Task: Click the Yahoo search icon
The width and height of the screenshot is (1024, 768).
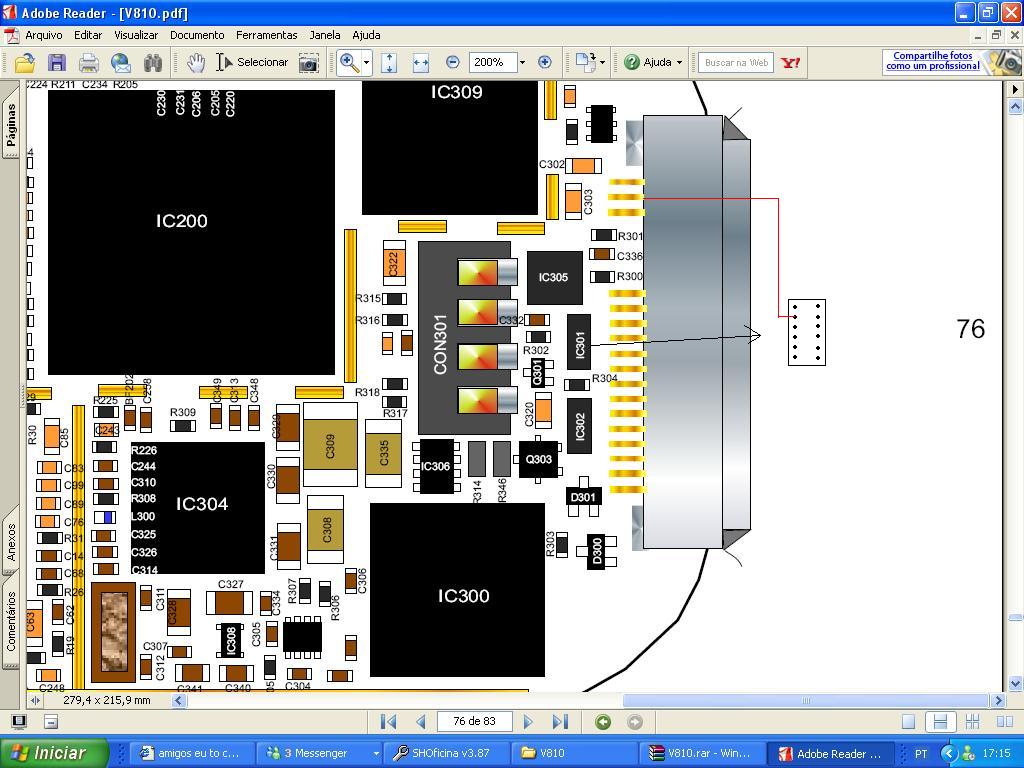Action: pyautogui.click(x=790, y=63)
